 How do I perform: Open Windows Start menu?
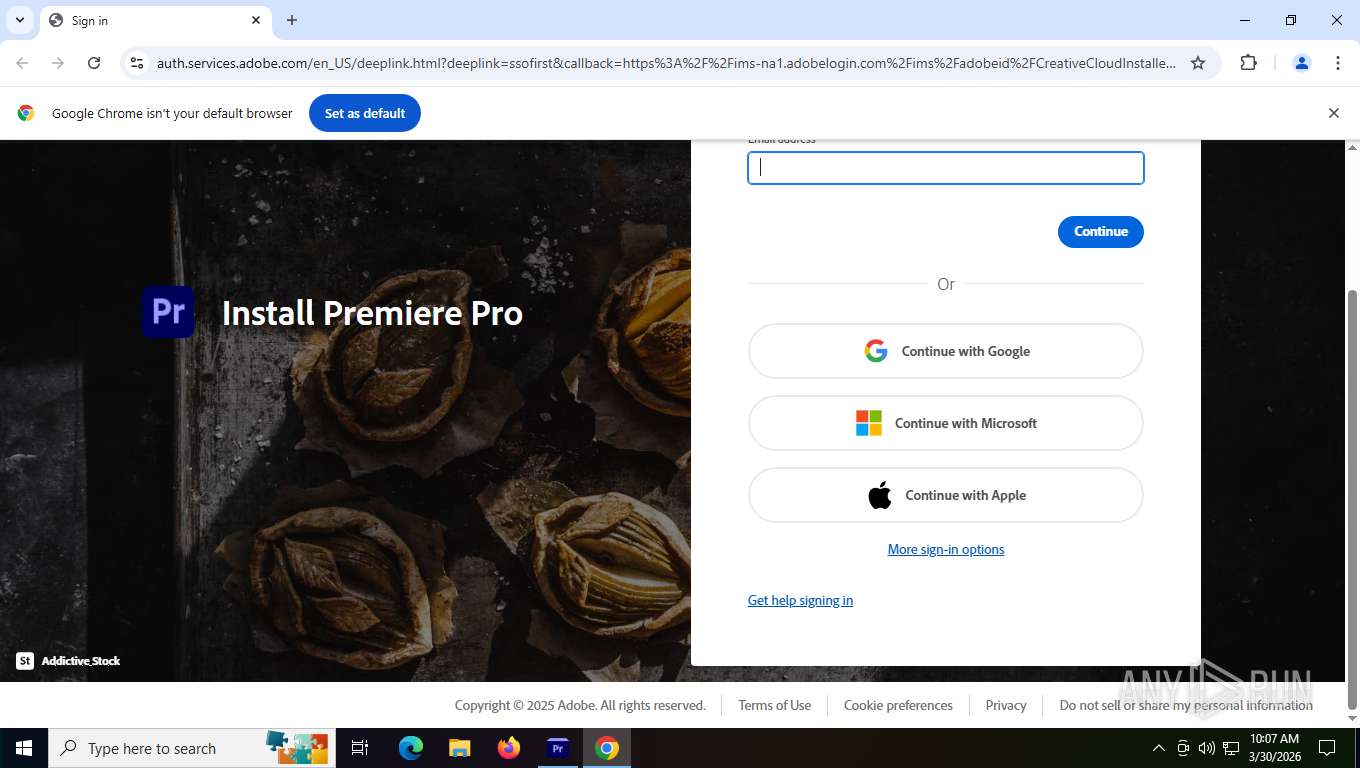pyautogui.click(x=24, y=748)
